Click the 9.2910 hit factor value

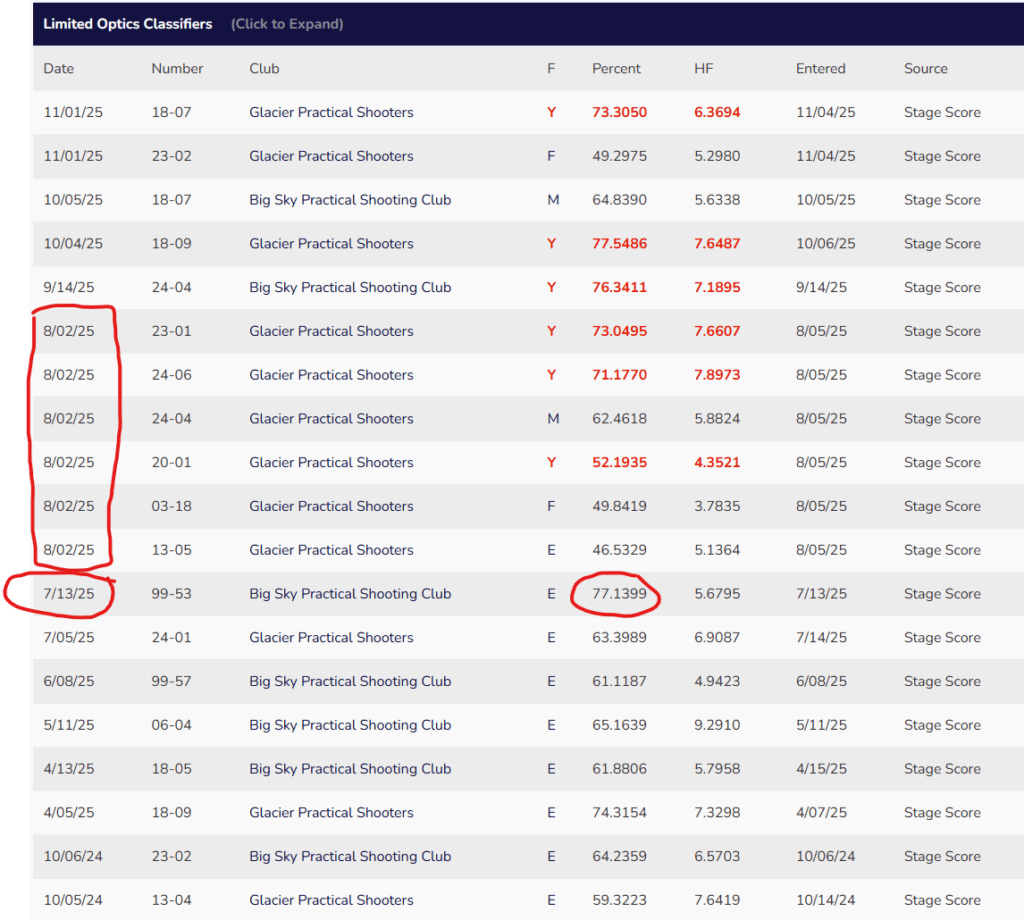coord(717,725)
